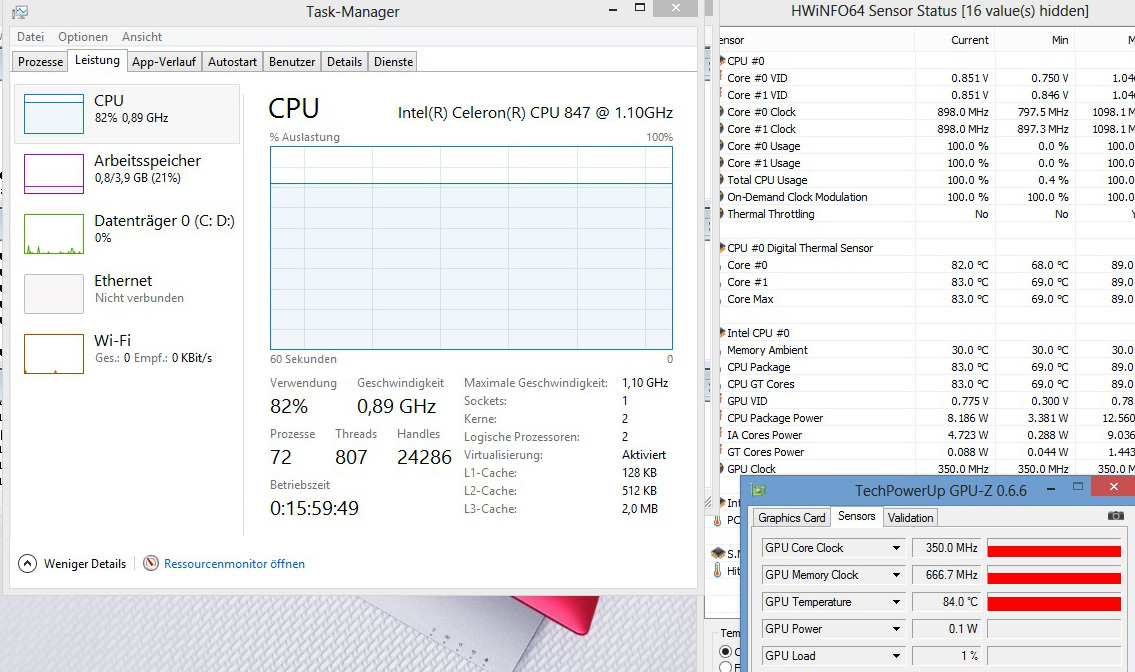The width and height of the screenshot is (1135, 672).
Task: Select the CPU Package Power row
Action: point(927,418)
